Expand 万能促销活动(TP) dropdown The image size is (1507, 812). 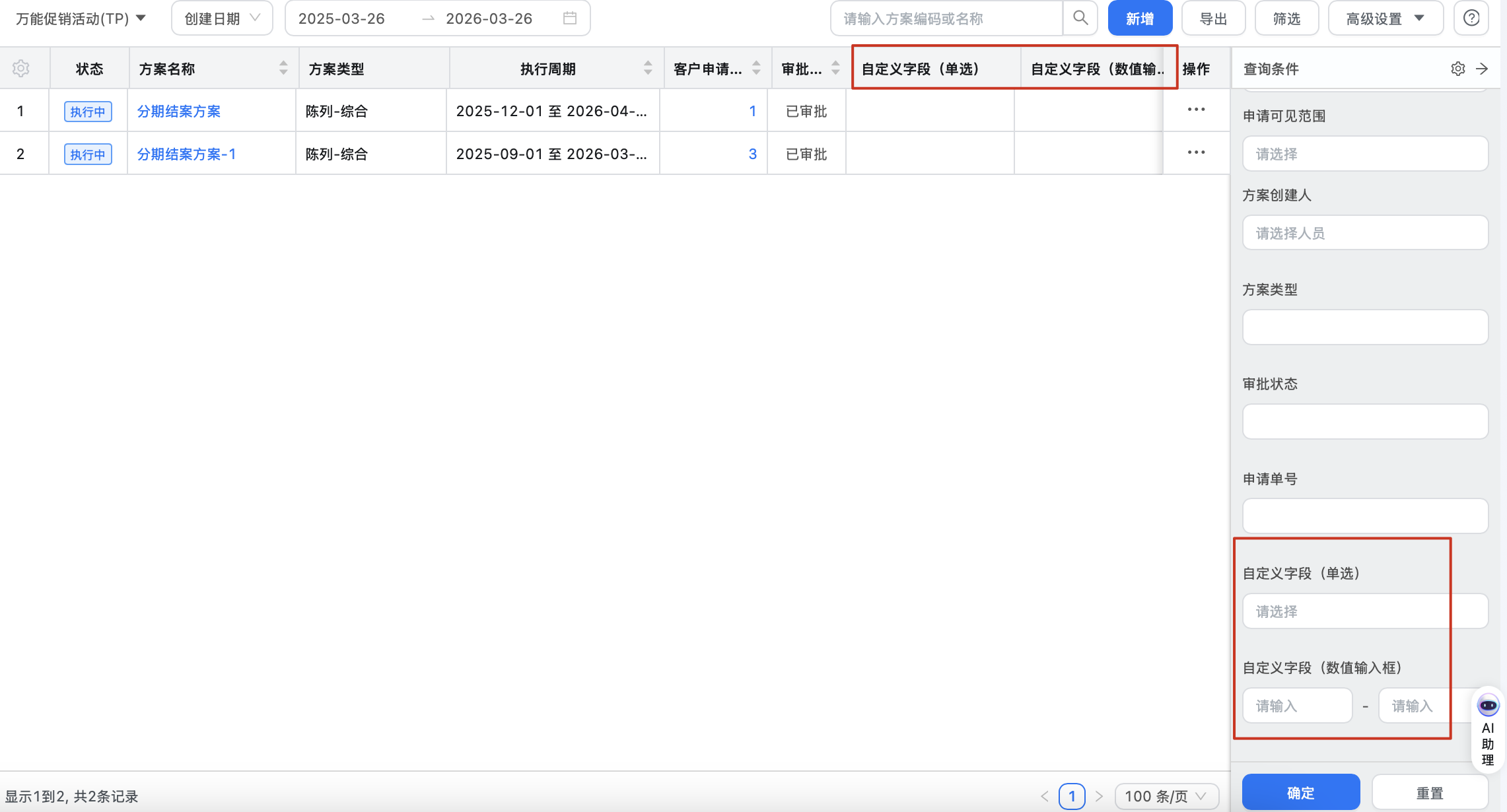click(x=81, y=18)
